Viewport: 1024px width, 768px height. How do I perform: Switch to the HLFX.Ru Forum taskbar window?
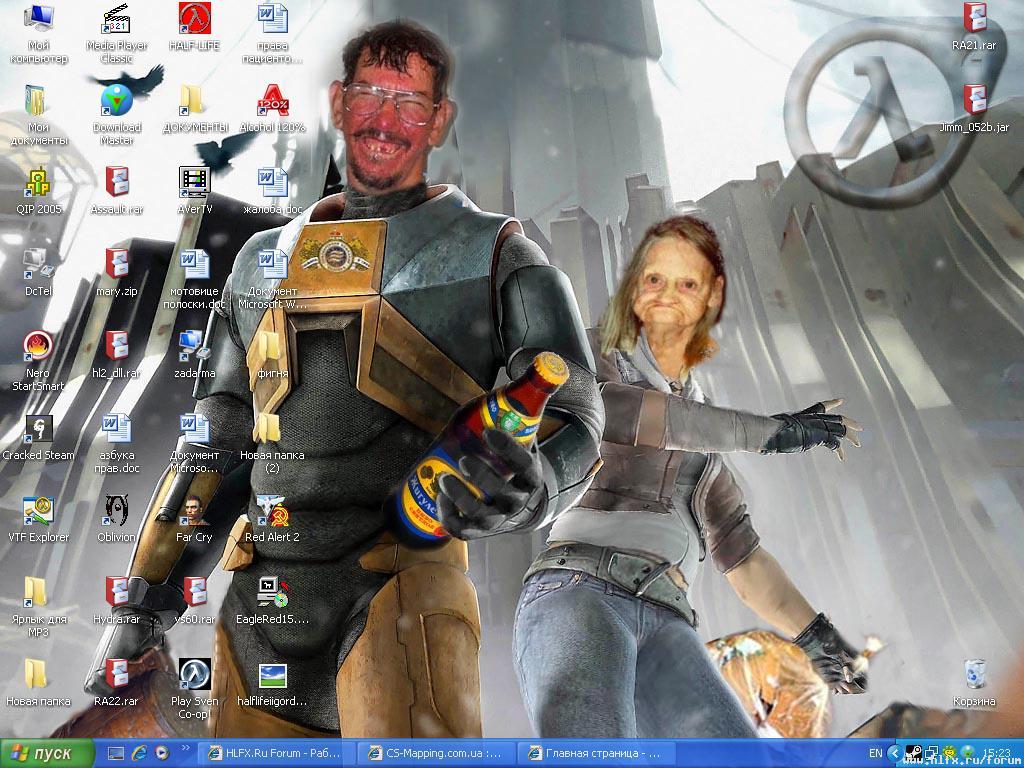[275, 754]
